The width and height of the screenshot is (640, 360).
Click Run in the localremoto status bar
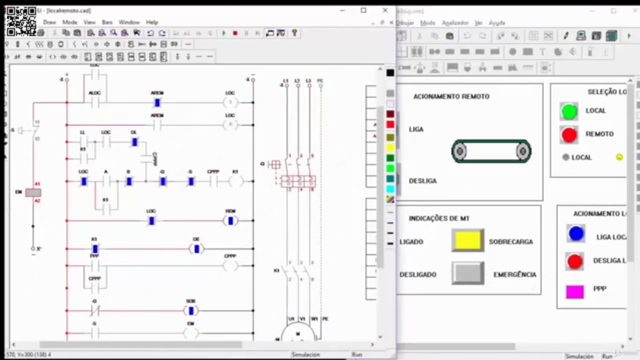pos(357,355)
